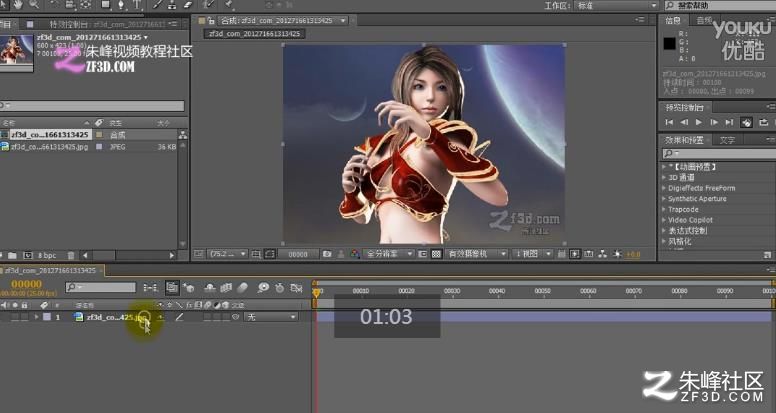Select the timeline tab zf3d_com_201271661313425
Screen dimensions: 776x413
50,271
